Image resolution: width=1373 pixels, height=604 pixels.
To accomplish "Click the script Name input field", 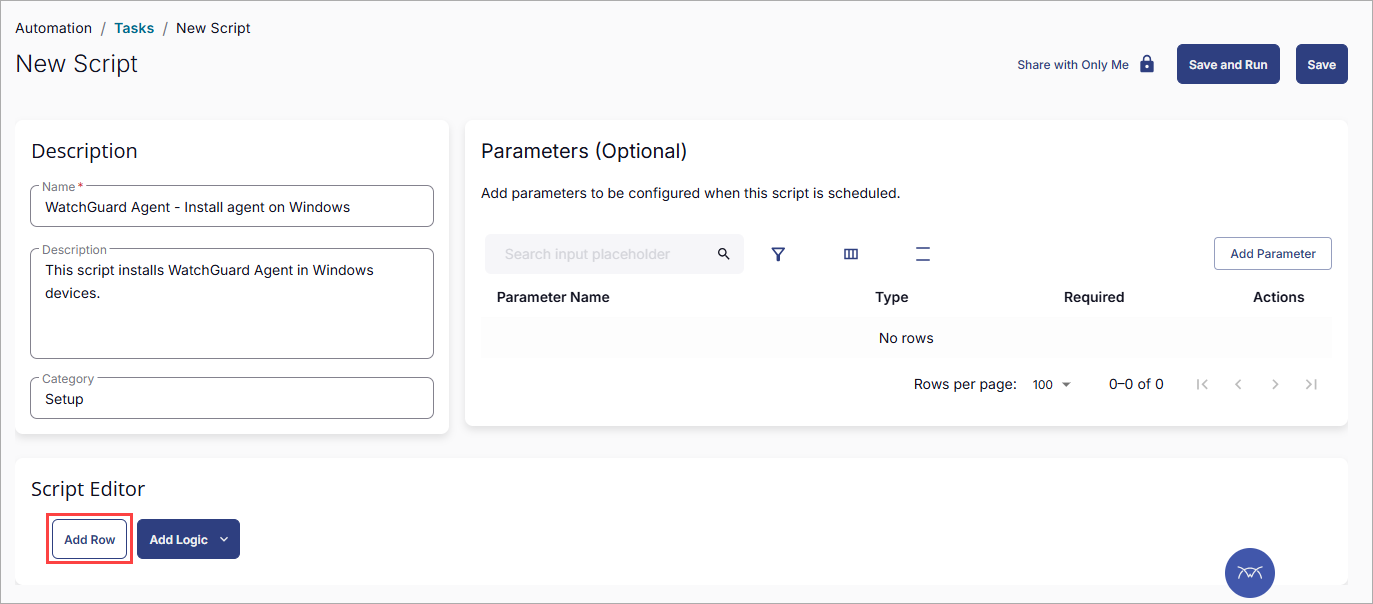I will [x=232, y=206].
